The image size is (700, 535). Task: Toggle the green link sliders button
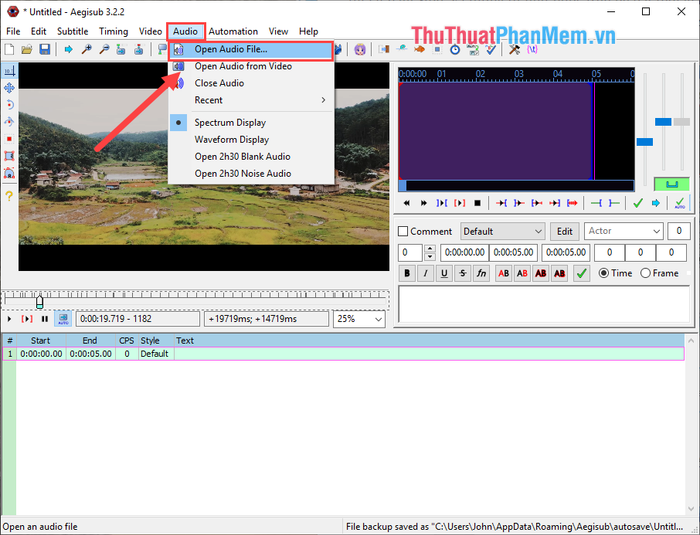pos(671,184)
